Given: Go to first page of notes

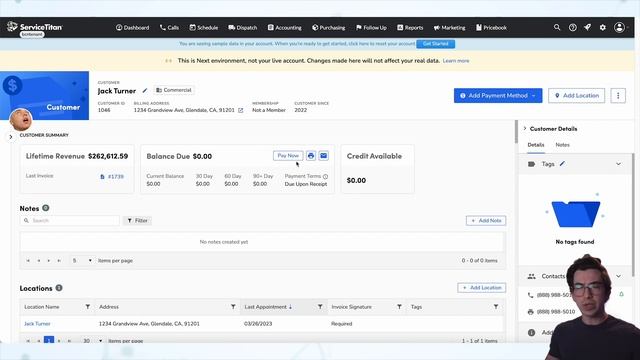Looking at the screenshot, I should 28,260.
